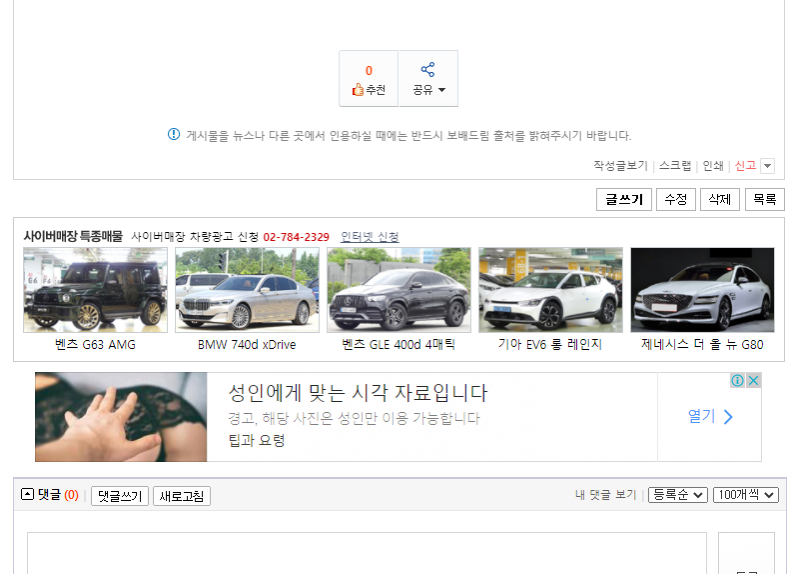Click the red 신고 report link
Screen dimensions: 800x574
click(745, 165)
